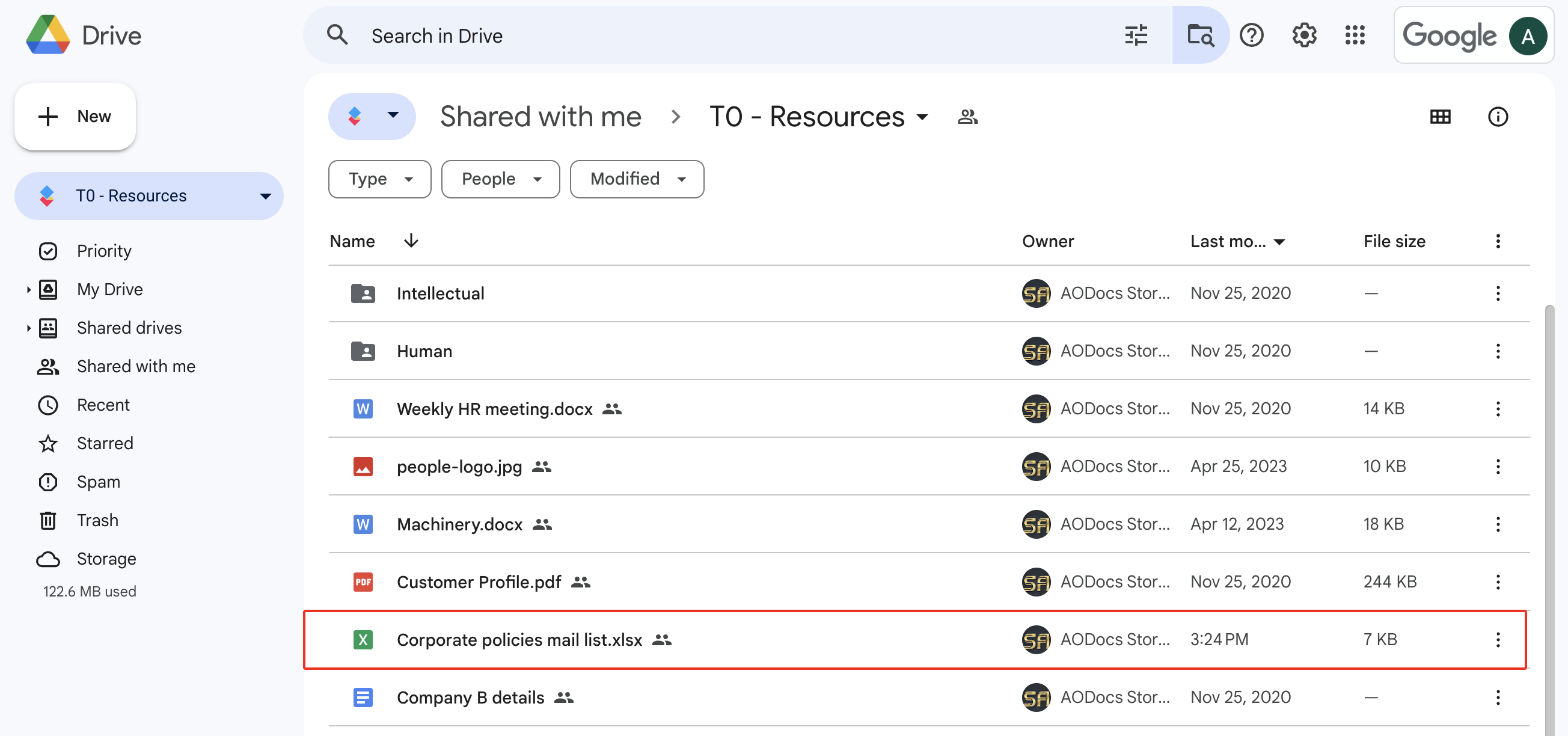Click the search magnifier icon
Screen dimensions: 1568x736
[337, 35]
